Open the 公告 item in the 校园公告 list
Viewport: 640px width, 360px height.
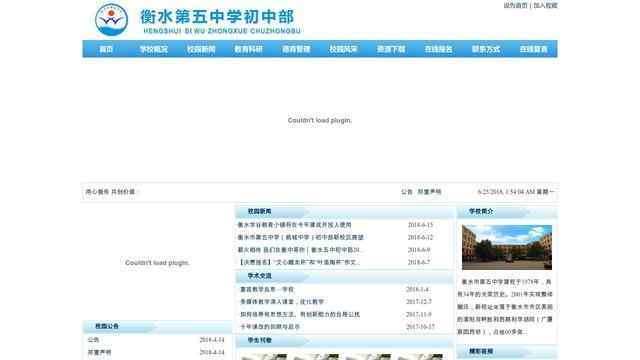click(93, 340)
